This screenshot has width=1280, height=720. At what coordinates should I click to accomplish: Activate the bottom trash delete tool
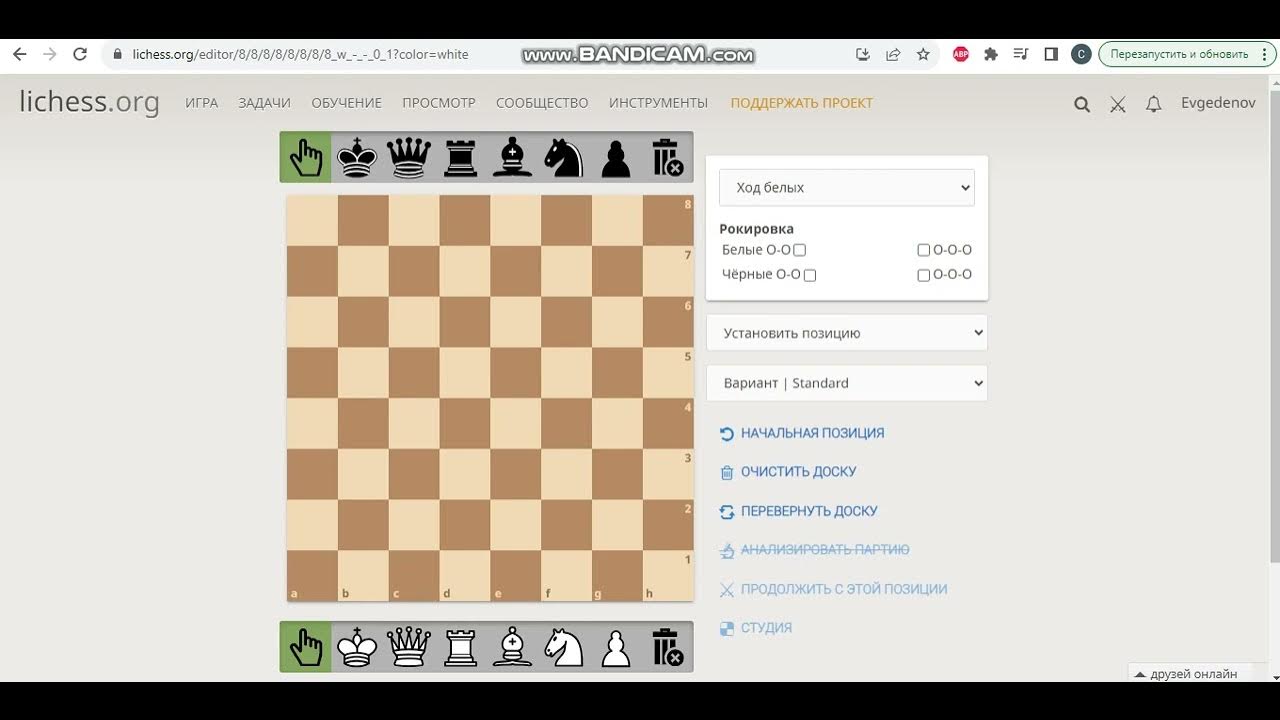[x=667, y=647]
